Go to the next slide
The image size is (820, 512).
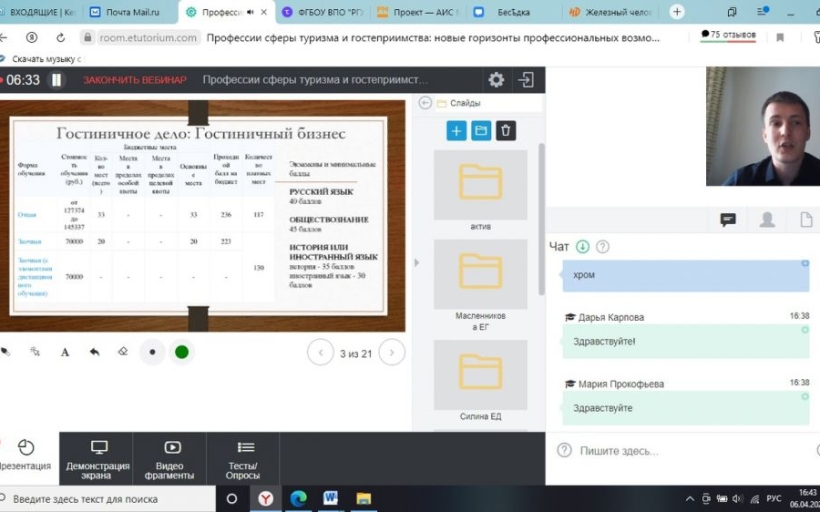(x=392, y=352)
